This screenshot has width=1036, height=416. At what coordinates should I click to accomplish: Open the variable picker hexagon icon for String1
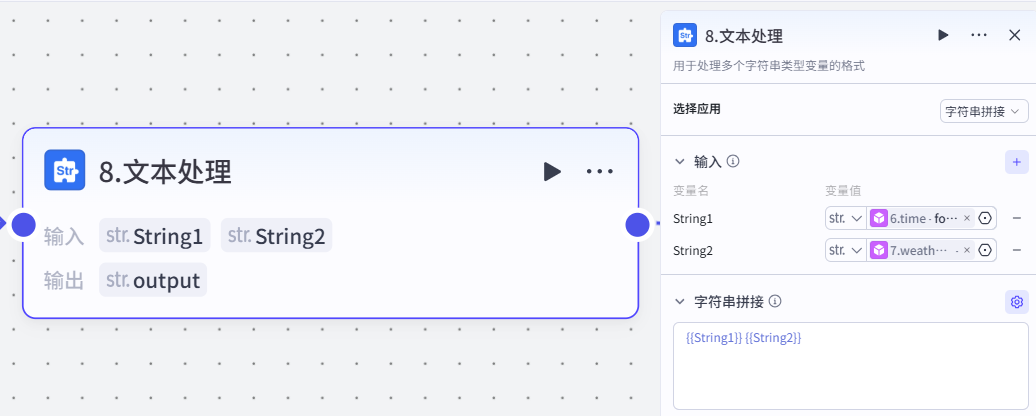985,218
